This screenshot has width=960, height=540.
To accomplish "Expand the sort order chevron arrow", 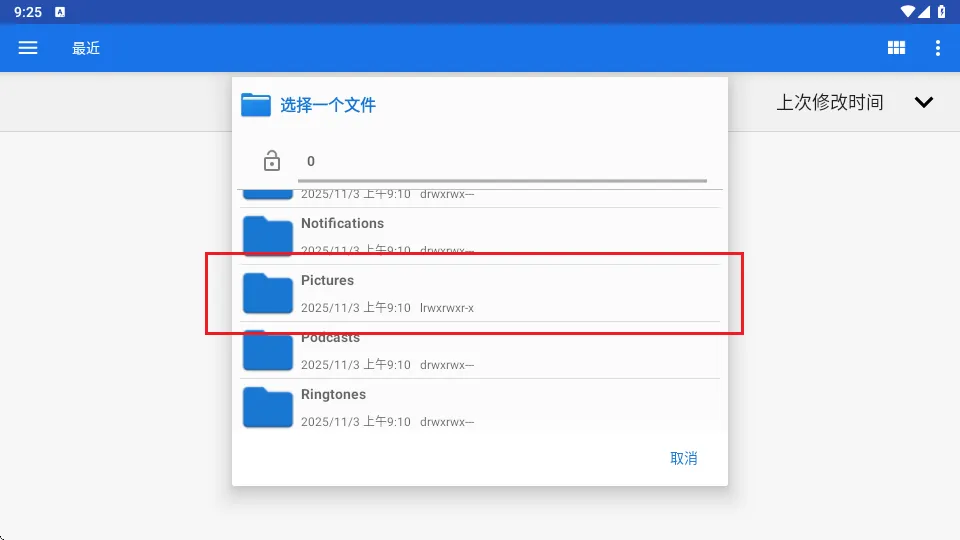I will [x=924, y=102].
